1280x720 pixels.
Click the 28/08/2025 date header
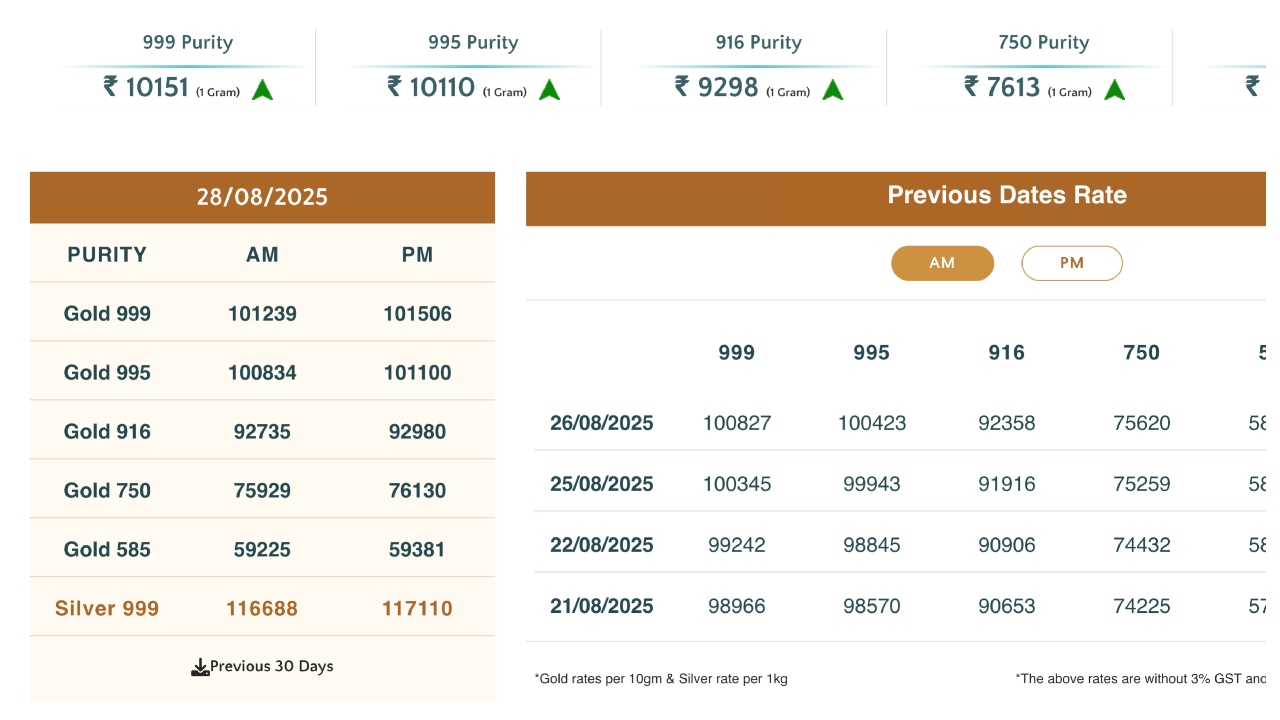coord(262,197)
